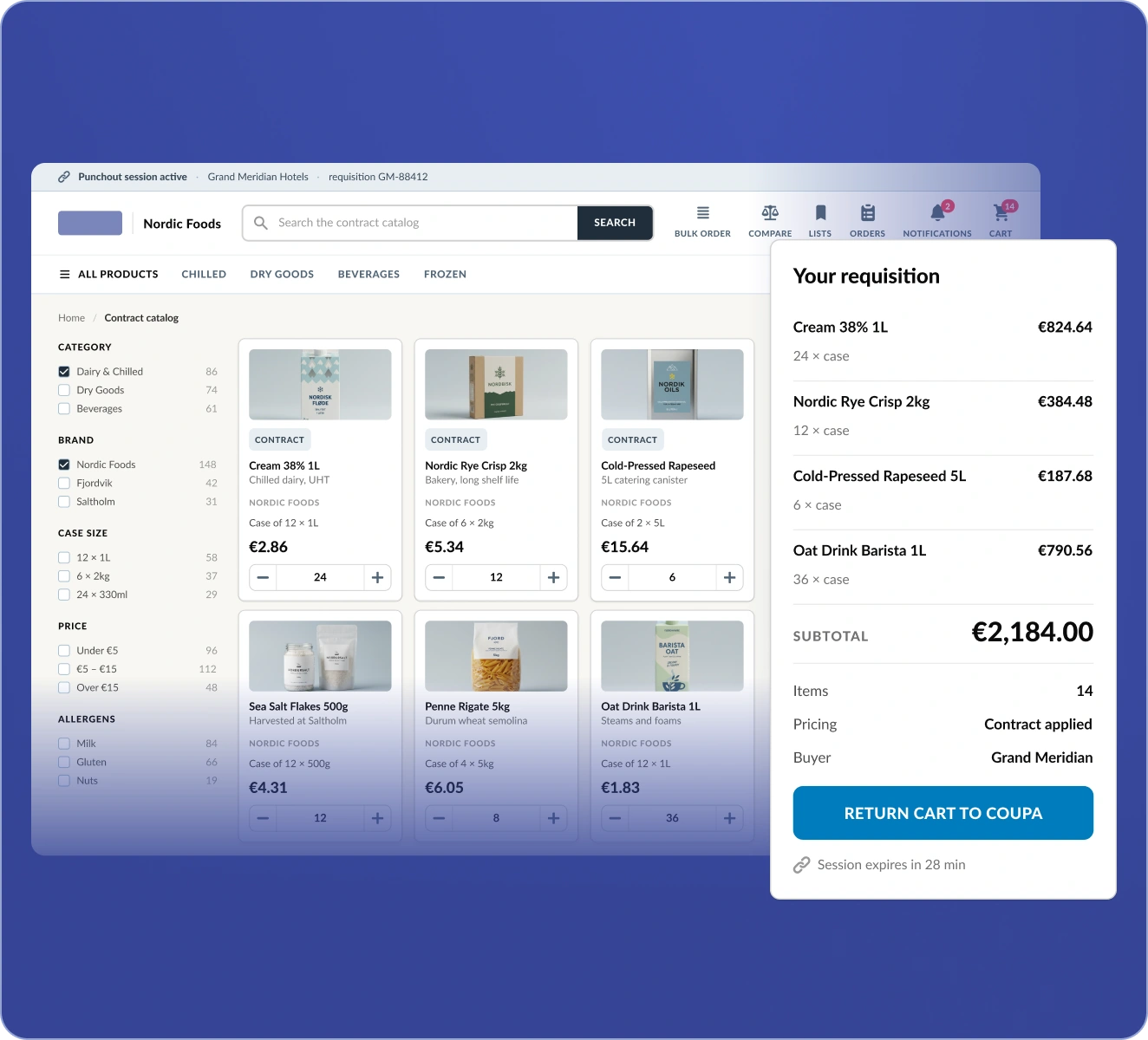Open the Sea Salt Flakes product image
1148x1040 pixels.
coord(320,656)
